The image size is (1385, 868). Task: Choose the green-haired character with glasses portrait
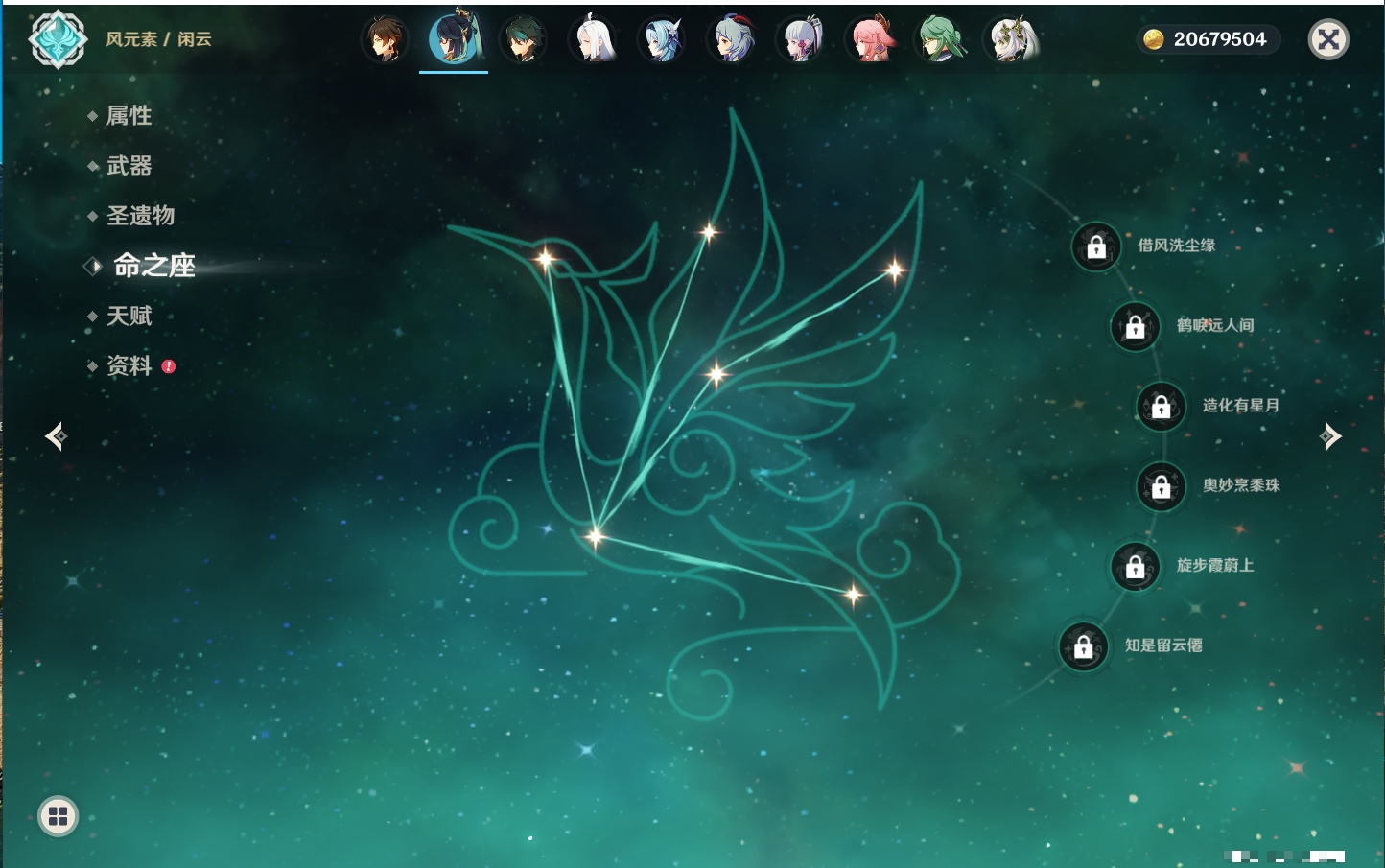[x=941, y=40]
